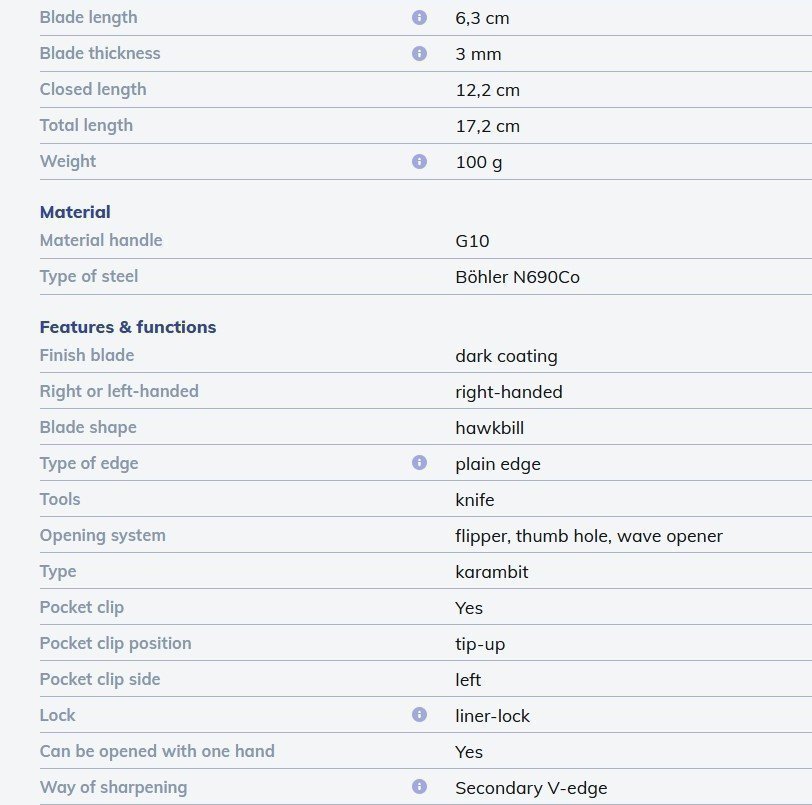This screenshot has width=812, height=805.
Task: Click the hawkbill blade shape value
Action: pyautogui.click(x=489, y=428)
